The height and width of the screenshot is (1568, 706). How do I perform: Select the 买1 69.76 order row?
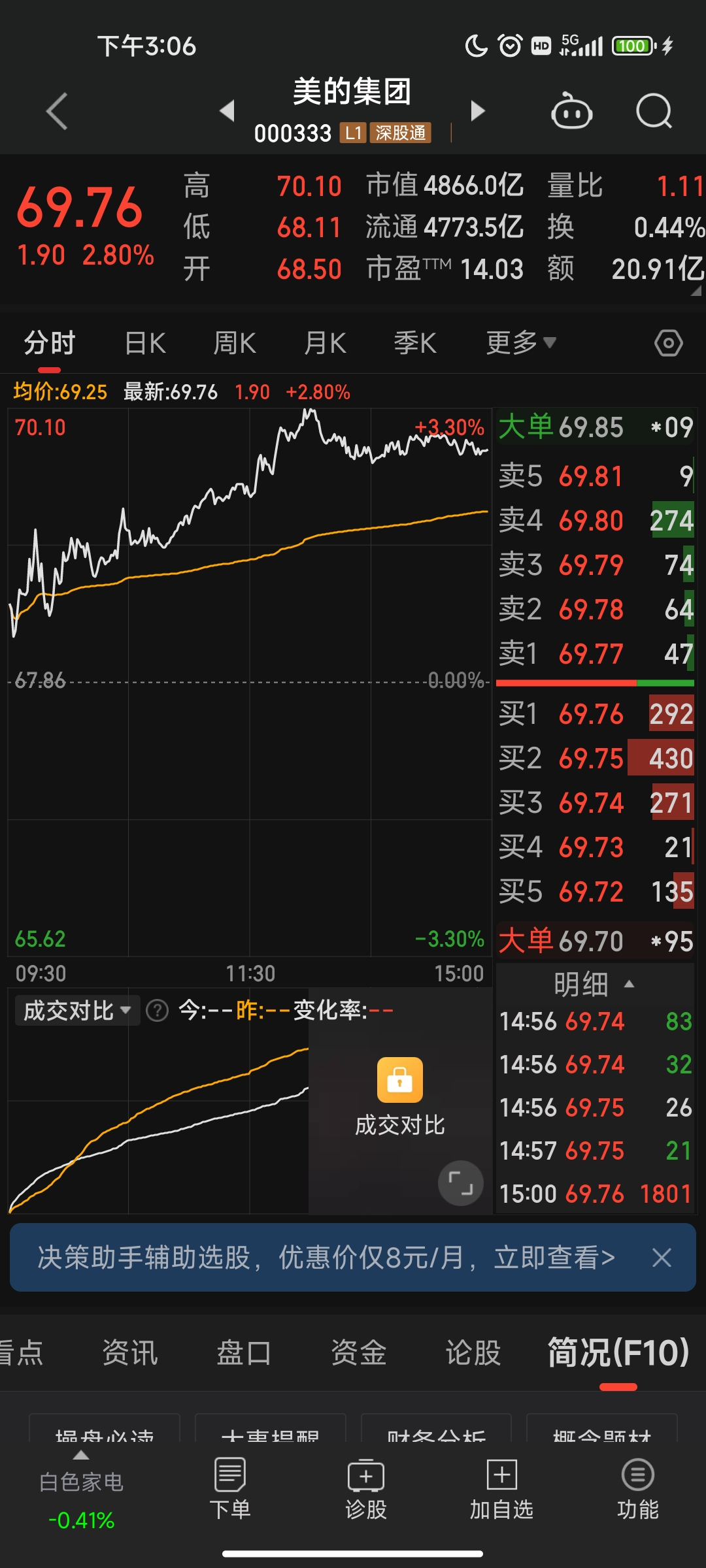click(595, 714)
